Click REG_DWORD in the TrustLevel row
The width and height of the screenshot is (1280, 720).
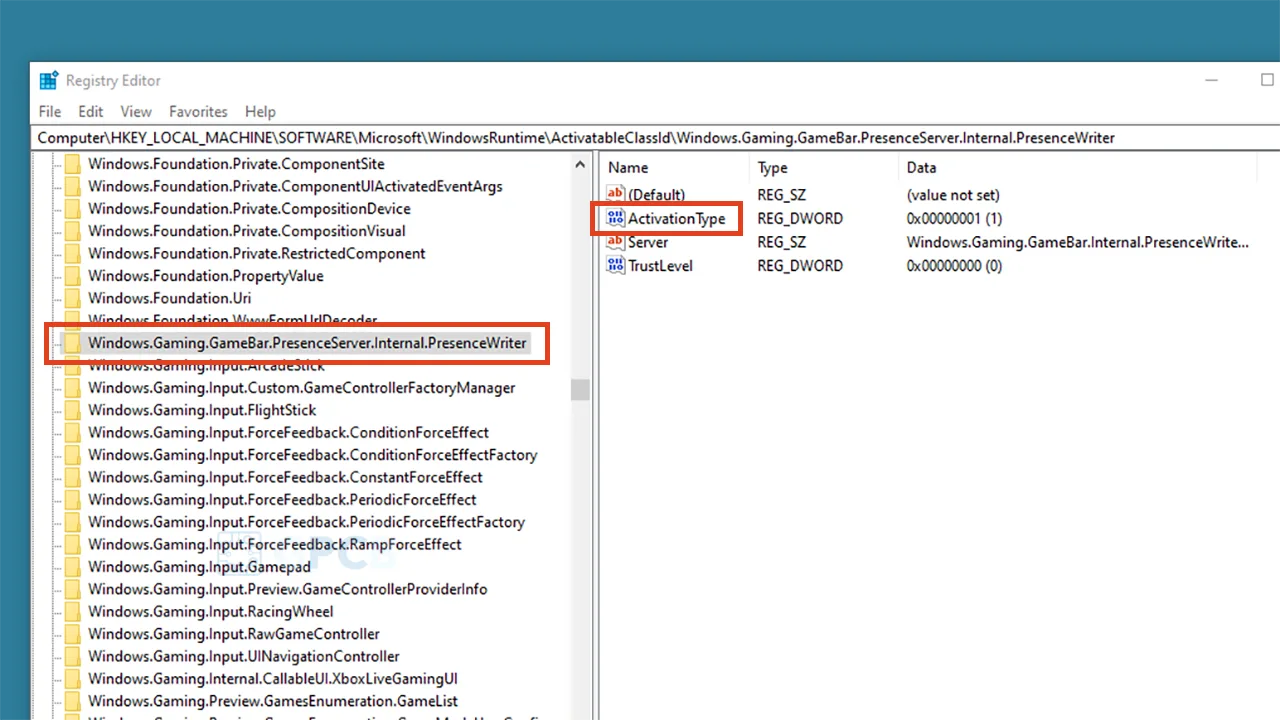[800, 266]
